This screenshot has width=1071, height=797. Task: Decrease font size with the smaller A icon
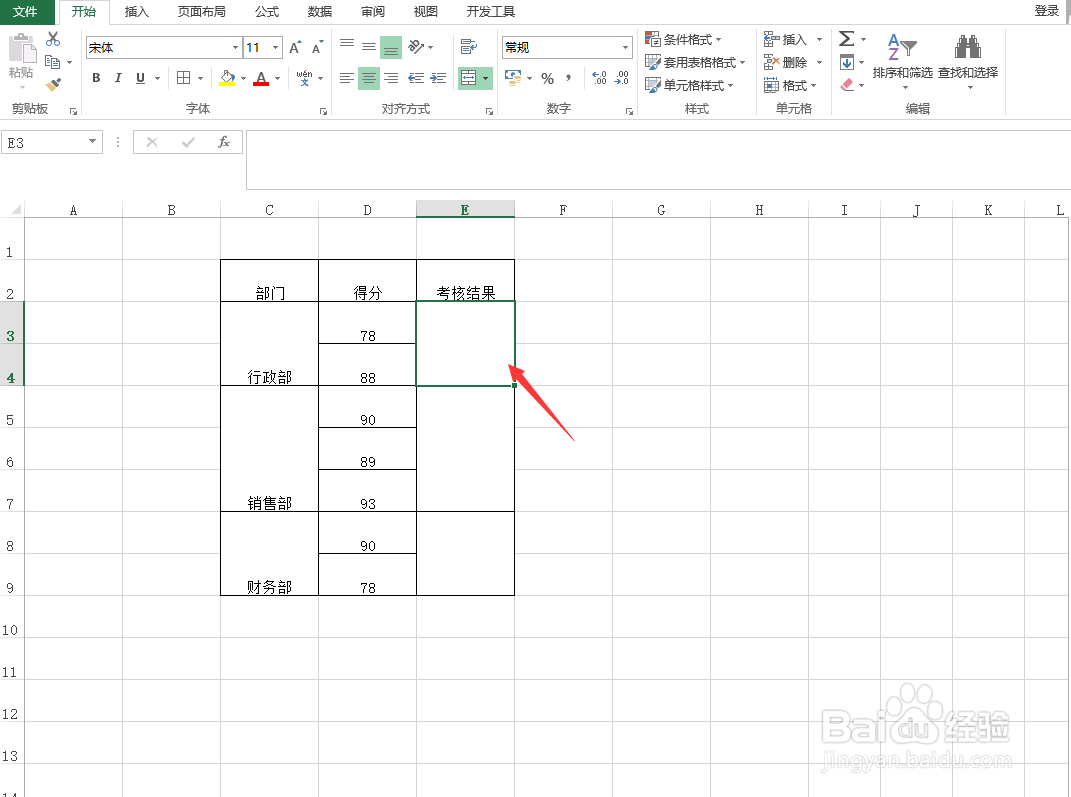coord(317,47)
